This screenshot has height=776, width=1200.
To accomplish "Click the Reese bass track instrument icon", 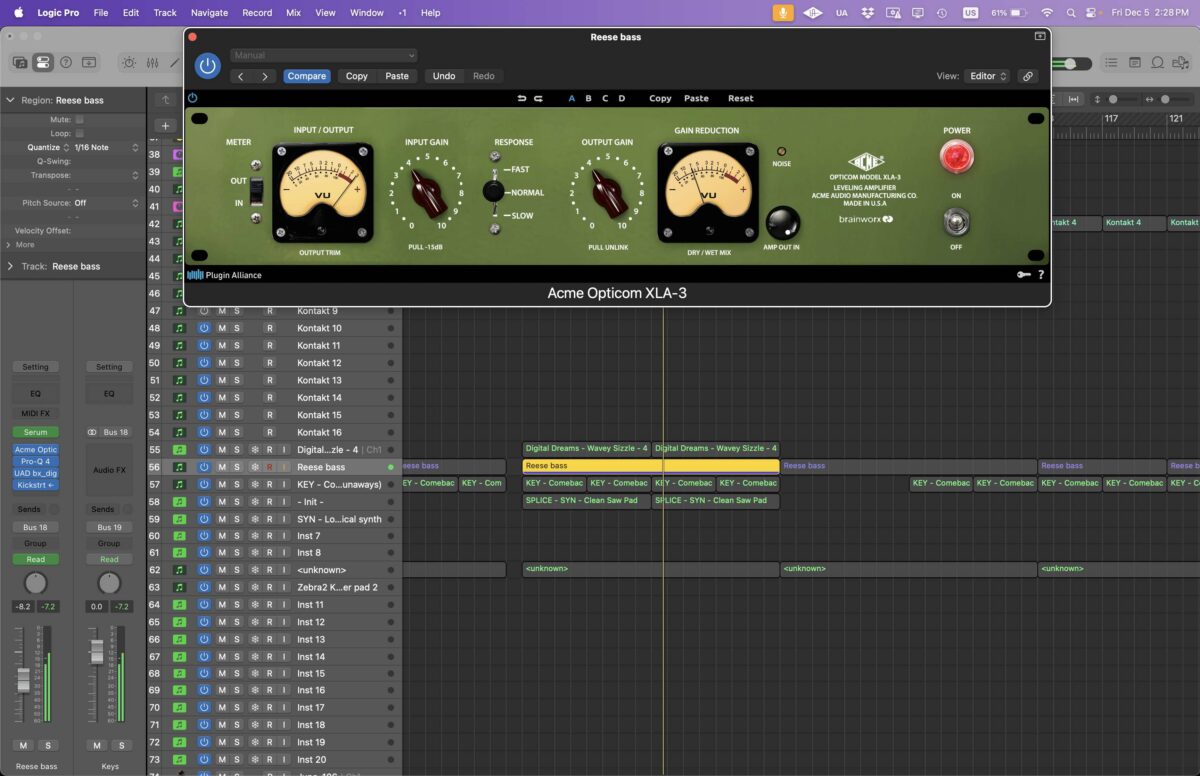I will tap(179, 467).
